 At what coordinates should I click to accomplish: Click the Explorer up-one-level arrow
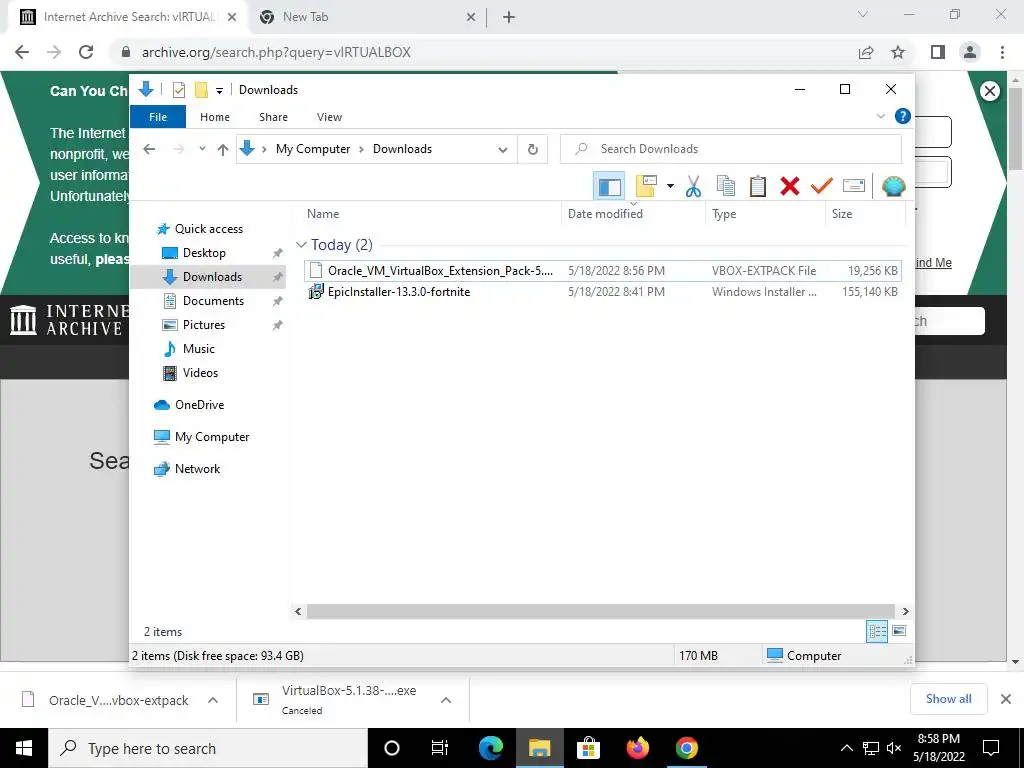click(x=223, y=149)
